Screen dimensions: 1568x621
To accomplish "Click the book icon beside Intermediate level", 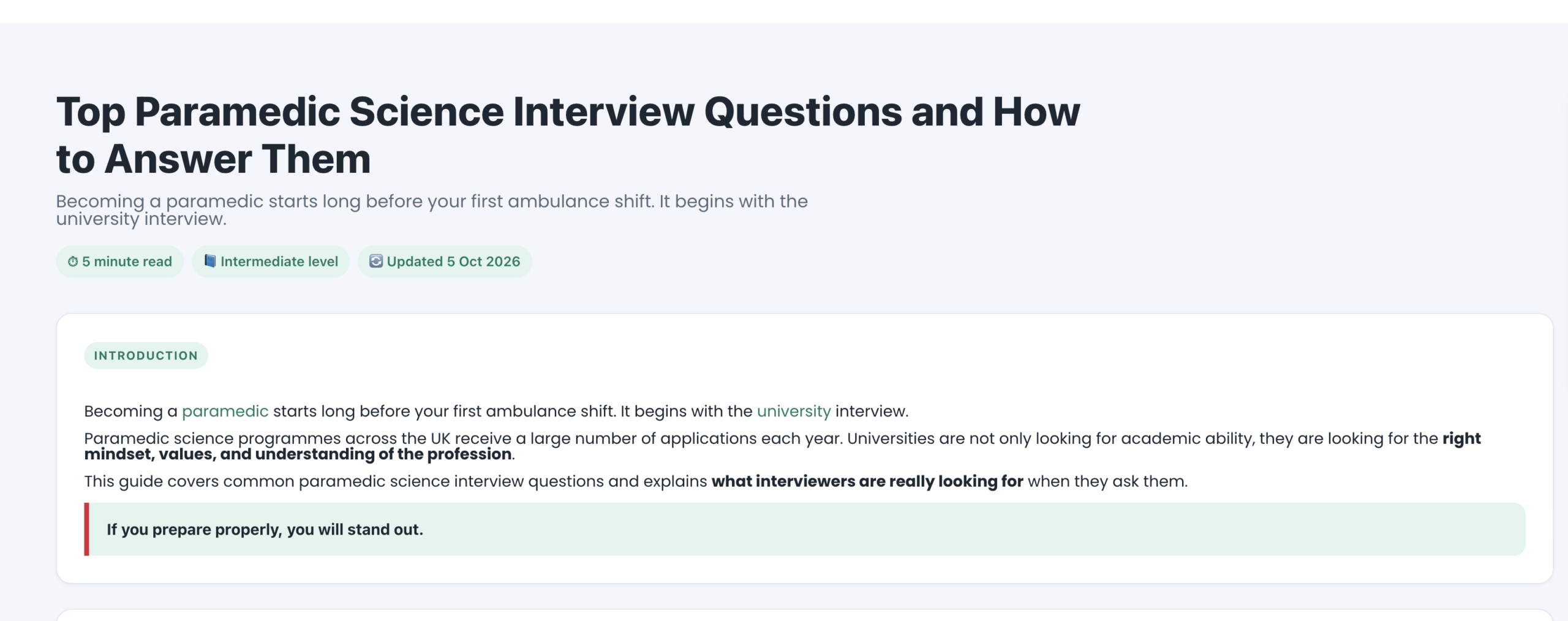I will (210, 261).
